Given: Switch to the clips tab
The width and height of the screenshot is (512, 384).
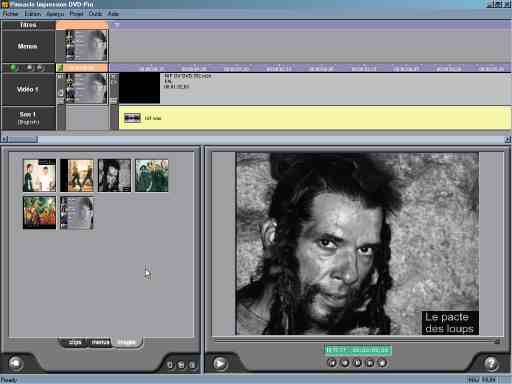Looking at the screenshot, I should 75,342.
